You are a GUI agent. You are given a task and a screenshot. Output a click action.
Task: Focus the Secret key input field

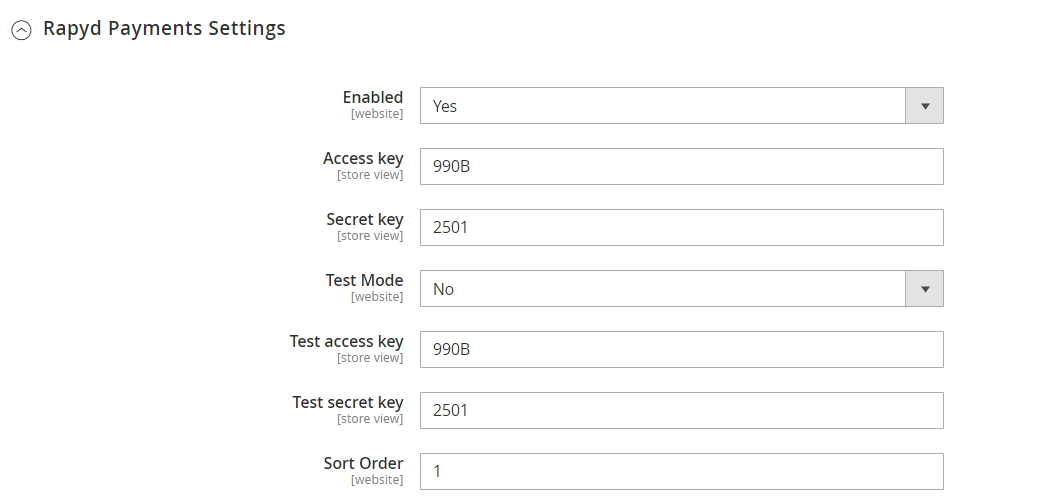pos(681,228)
